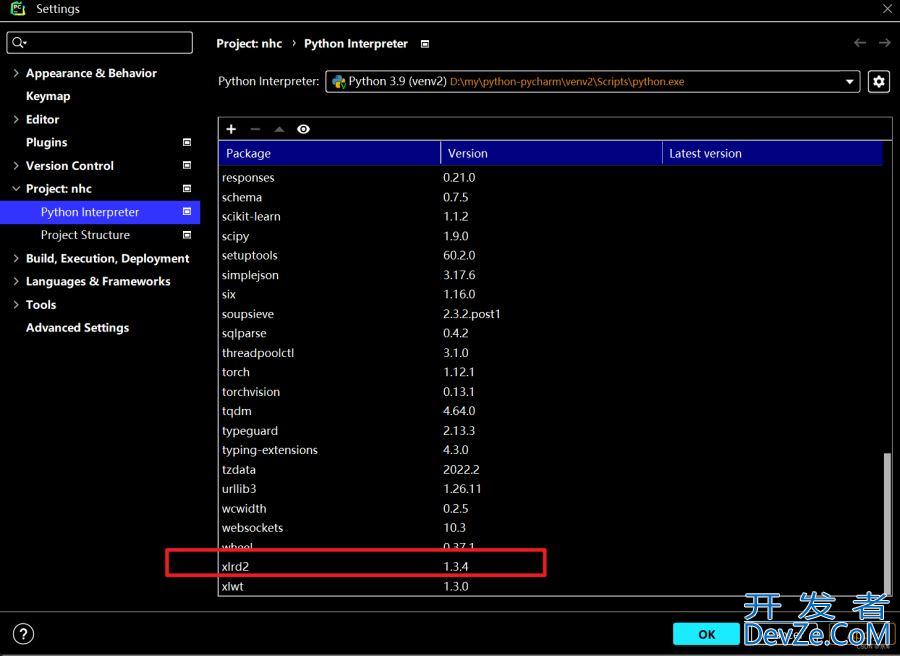The height and width of the screenshot is (656, 900).
Task: Sort by Version column header
Action: tap(551, 153)
